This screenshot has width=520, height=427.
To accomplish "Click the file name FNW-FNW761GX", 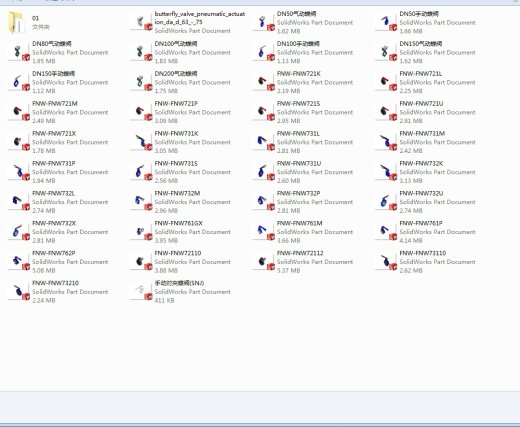I will 178,223.
